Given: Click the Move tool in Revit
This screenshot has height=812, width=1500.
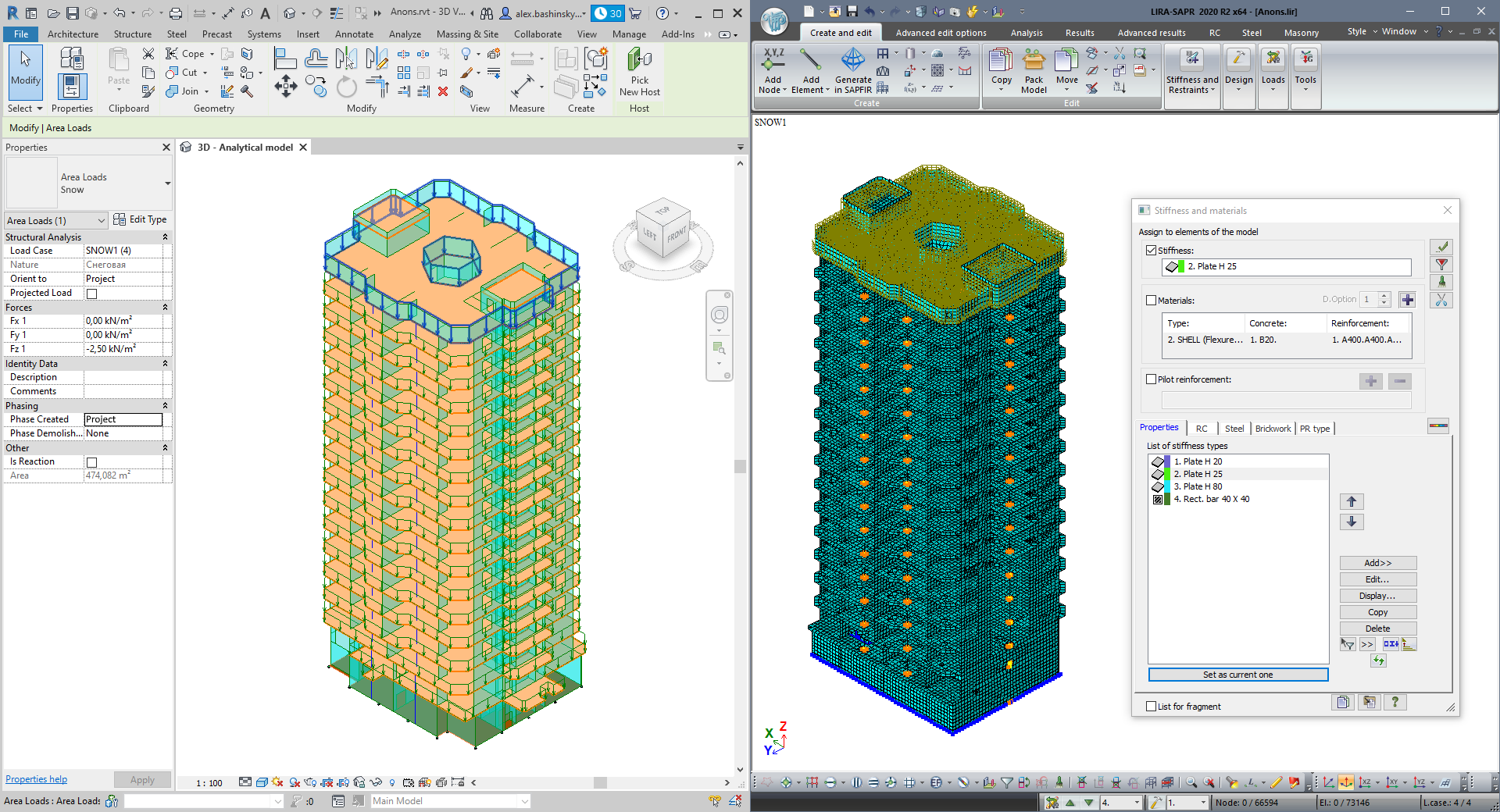Looking at the screenshot, I should pos(285,86).
